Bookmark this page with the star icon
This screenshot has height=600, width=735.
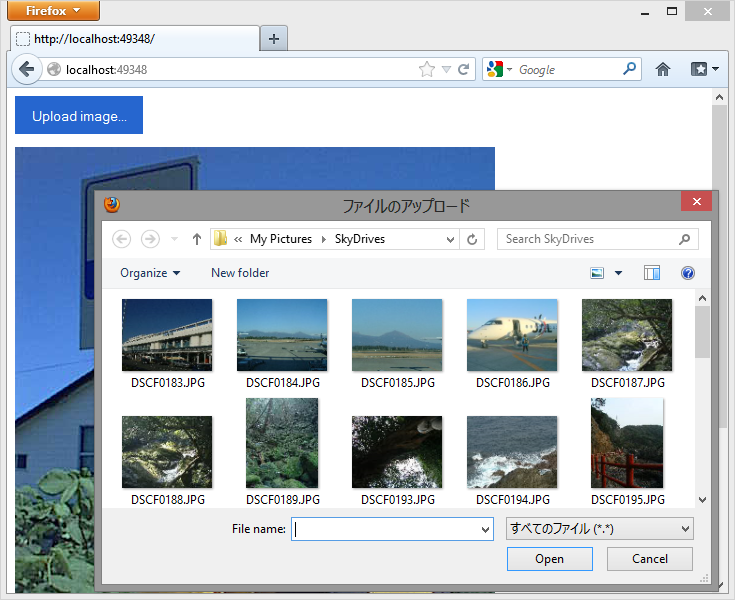(427, 69)
